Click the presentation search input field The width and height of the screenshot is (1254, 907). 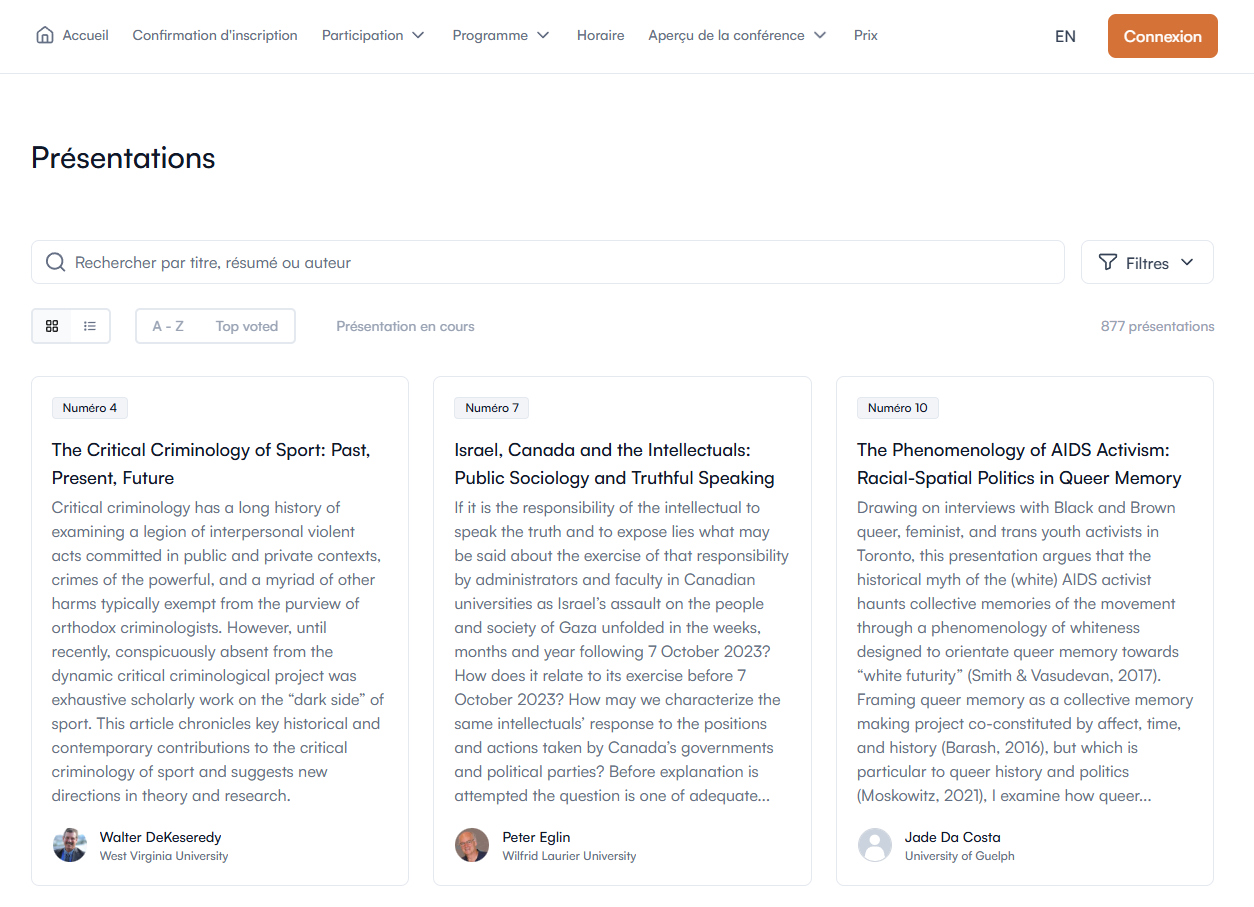(x=560, y=262)
